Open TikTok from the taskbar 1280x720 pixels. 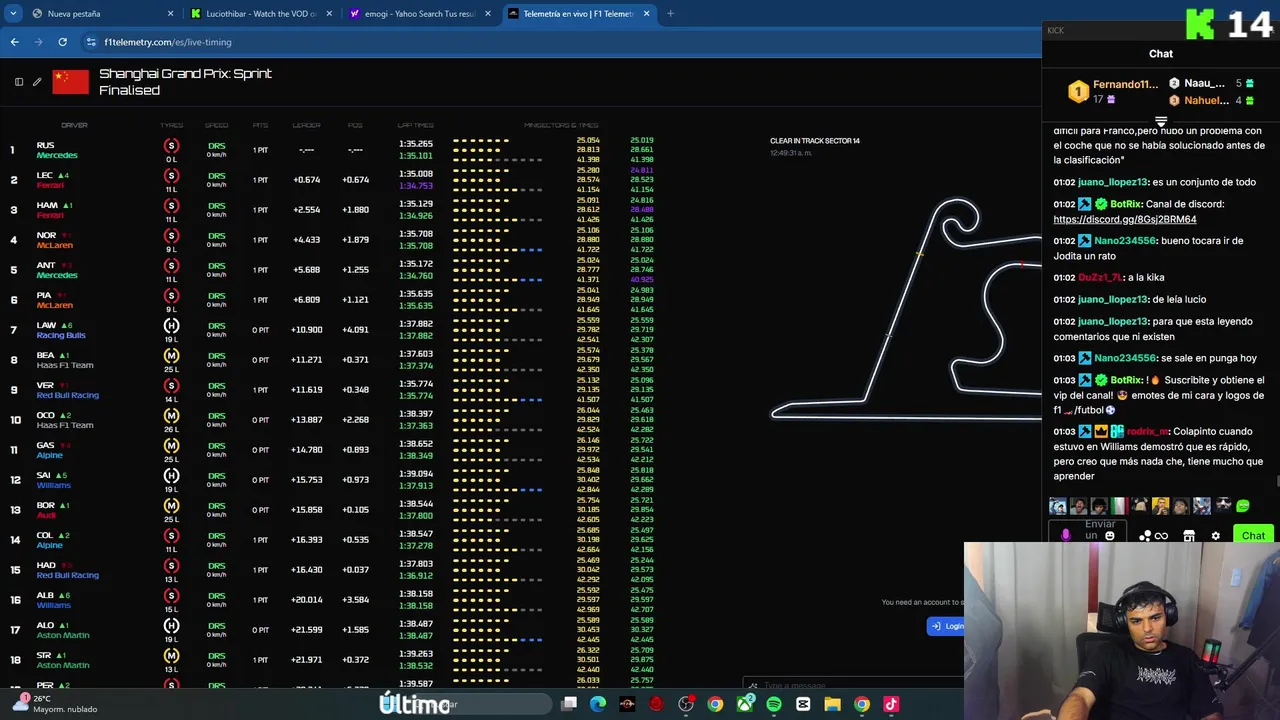(x=891, y=704)
